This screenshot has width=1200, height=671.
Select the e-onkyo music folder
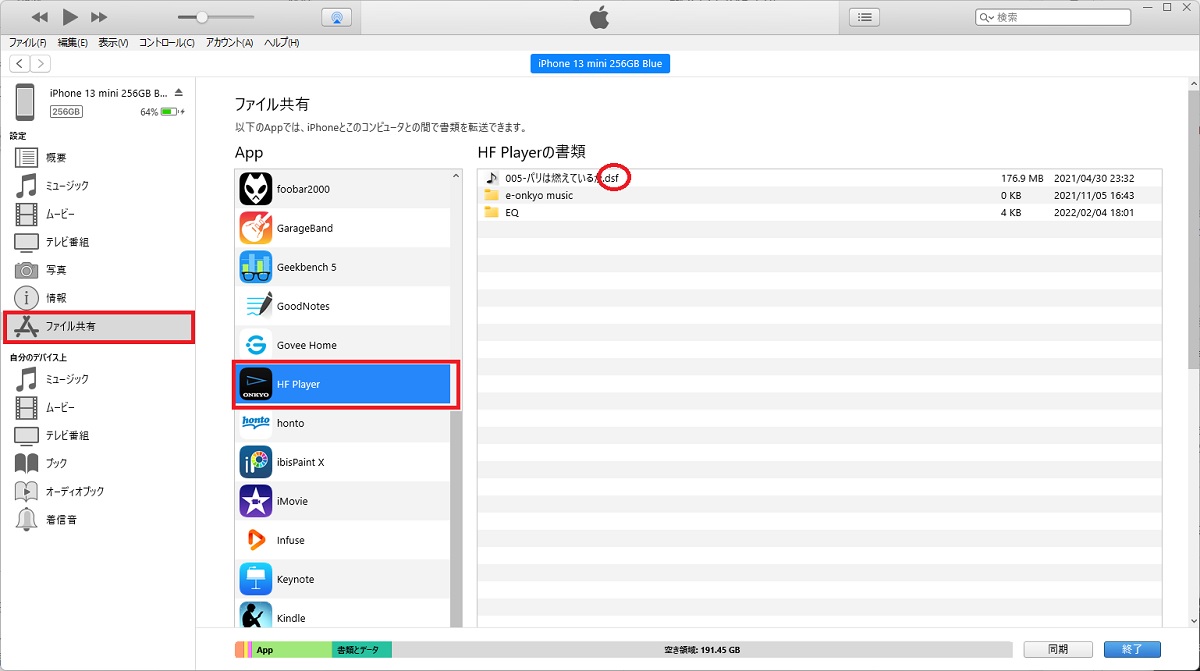[x=820, y=195]
